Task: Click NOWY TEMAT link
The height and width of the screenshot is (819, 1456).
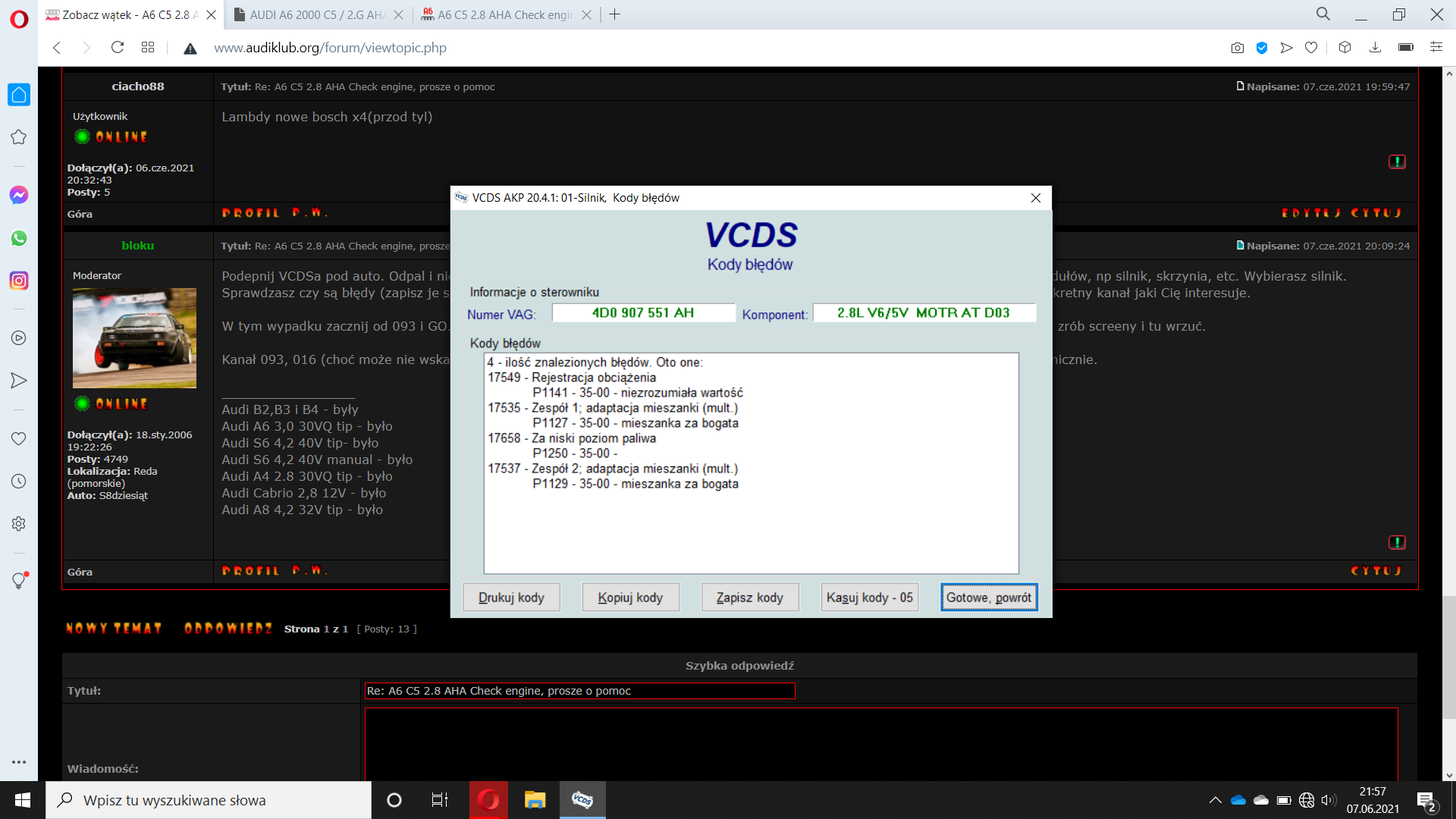Action: tap(114, 629)
